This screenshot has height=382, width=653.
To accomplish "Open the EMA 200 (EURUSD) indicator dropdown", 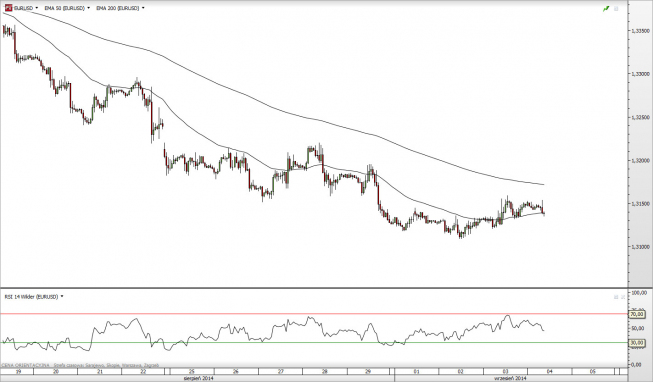I will coord(143,8).
